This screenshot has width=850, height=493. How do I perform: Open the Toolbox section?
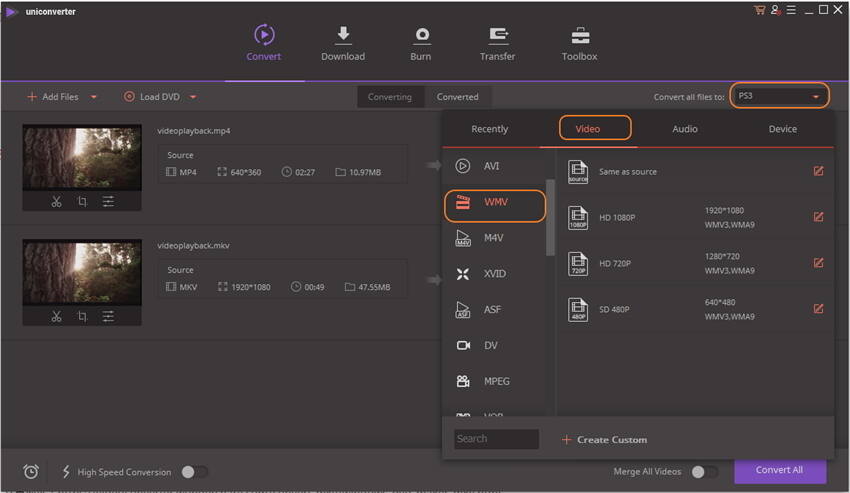[579, 43]
